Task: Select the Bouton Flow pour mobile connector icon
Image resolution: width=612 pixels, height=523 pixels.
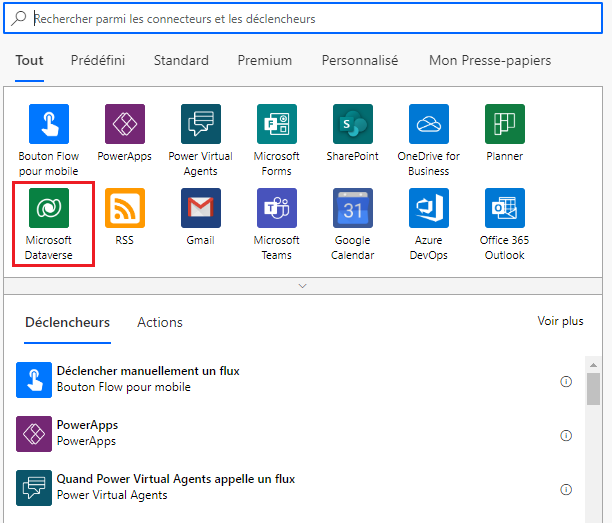Action: pyautogui.click(x=49, y=124)
